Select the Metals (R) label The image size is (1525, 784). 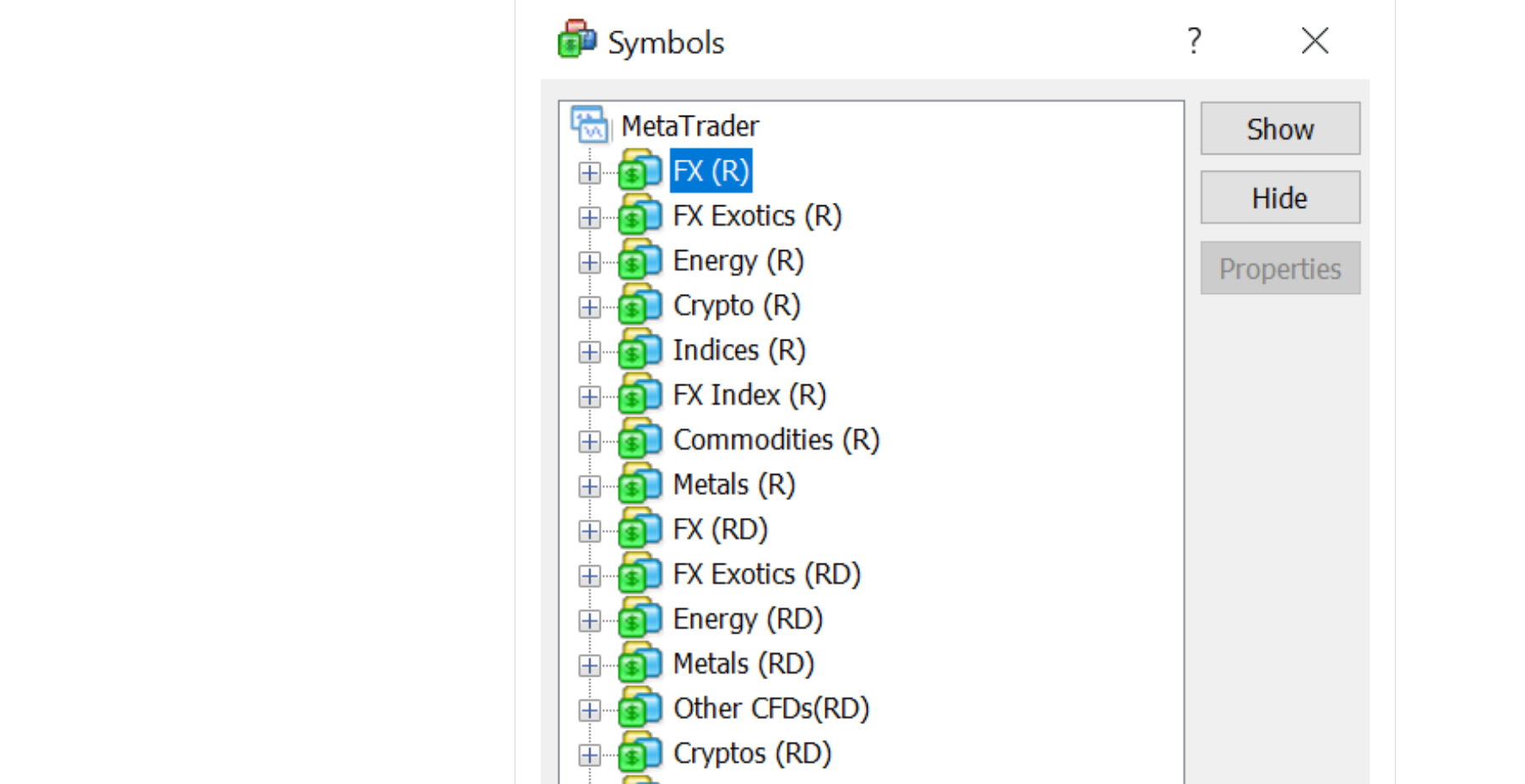pos(734,484)
